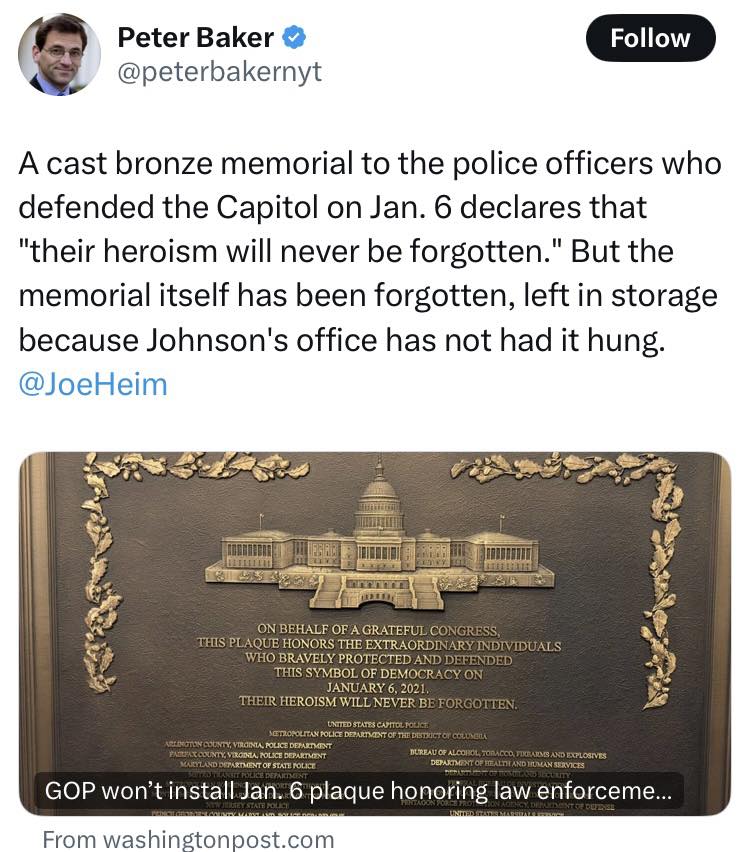This screenshot has width=750, height=852.
Task: Click the Follow button
Action: (650, 39)
